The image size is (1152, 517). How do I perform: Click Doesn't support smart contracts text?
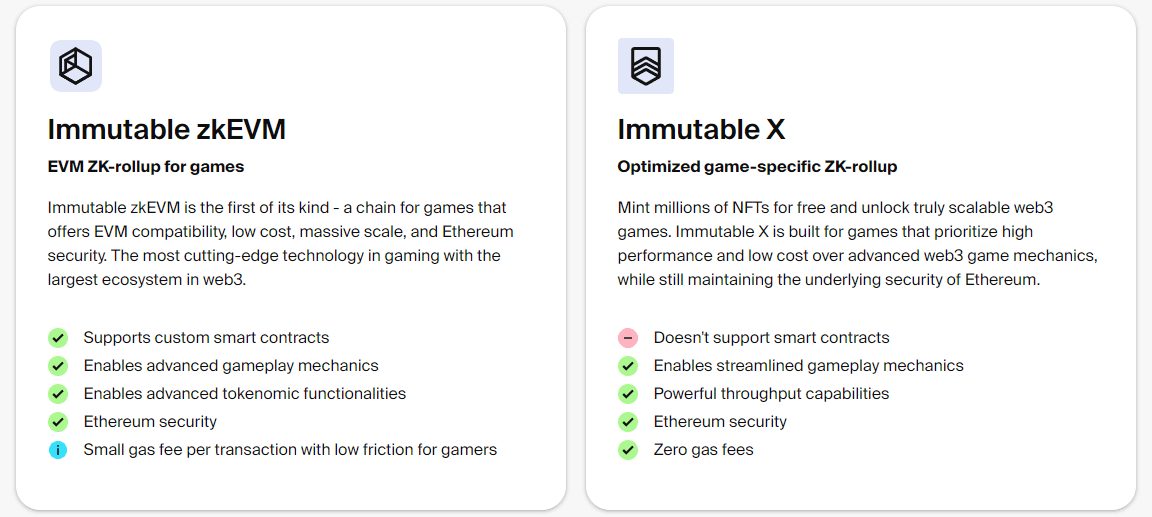(771, 338)
